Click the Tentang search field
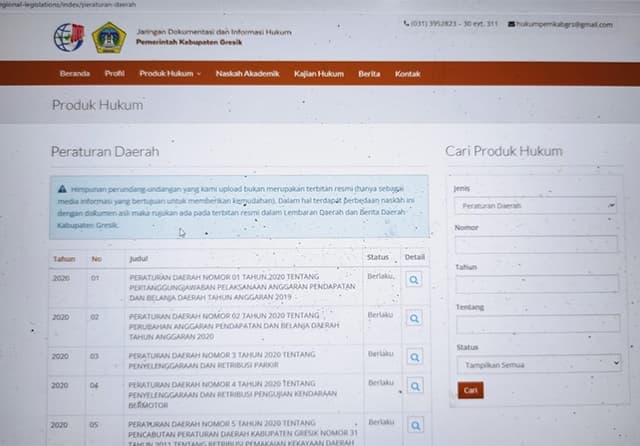This screenshot has width=640, height=446. pos(536,324)
